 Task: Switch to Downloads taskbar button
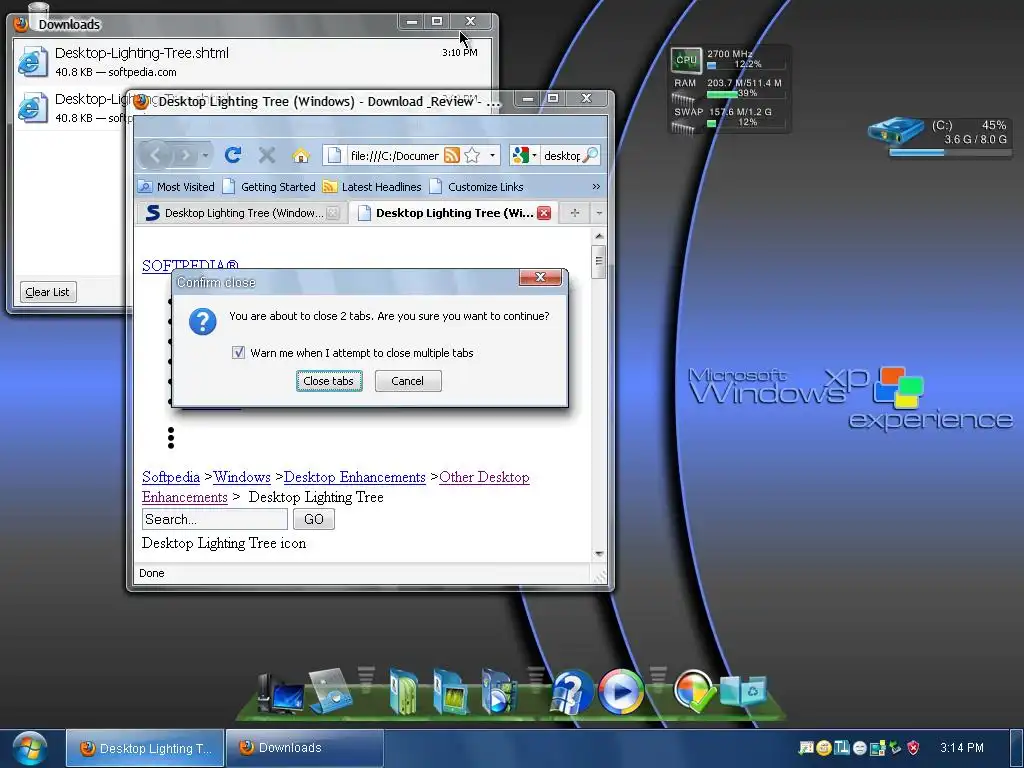point(304,748)
